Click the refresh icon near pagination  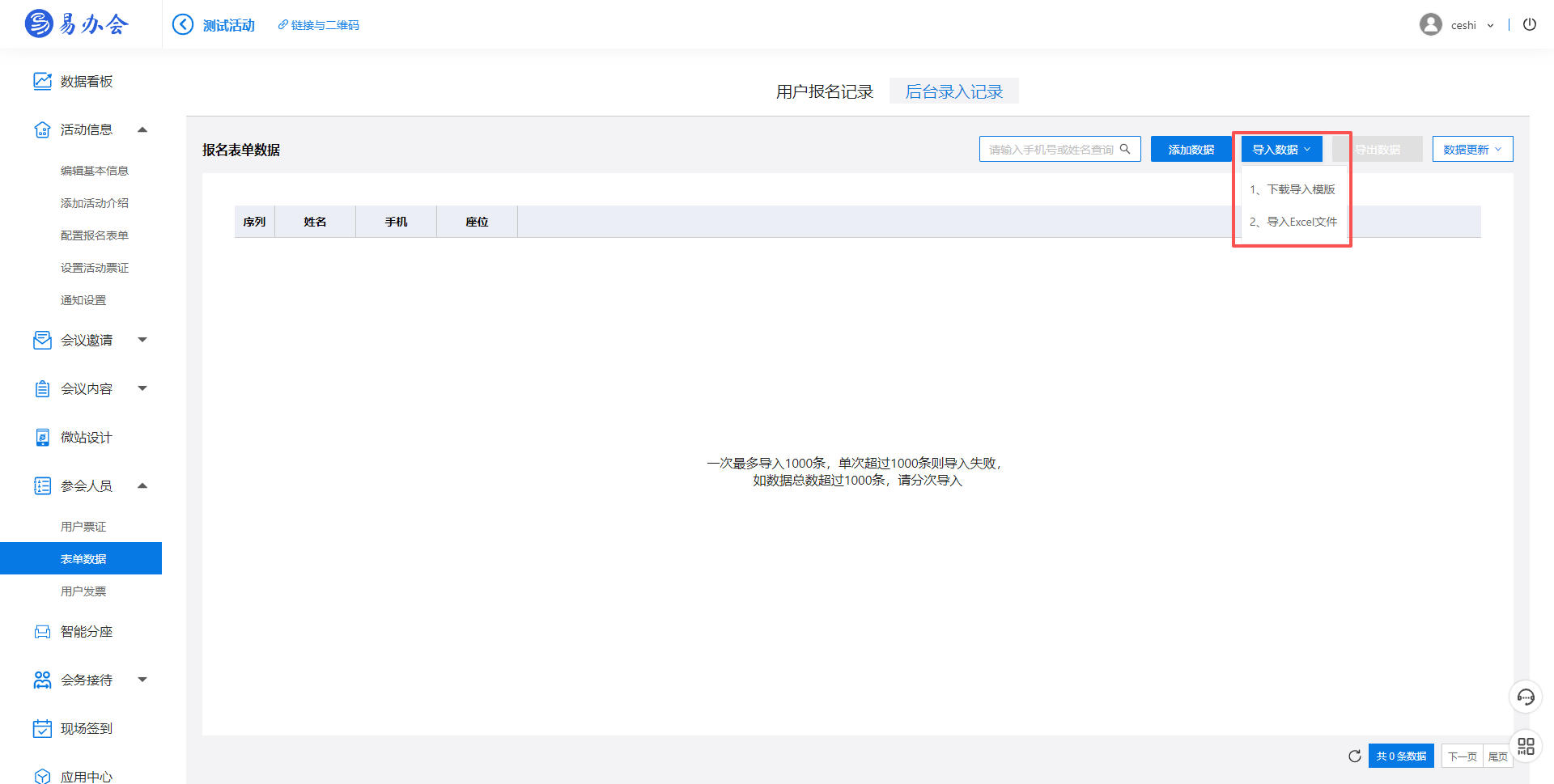click(1354, 756)
